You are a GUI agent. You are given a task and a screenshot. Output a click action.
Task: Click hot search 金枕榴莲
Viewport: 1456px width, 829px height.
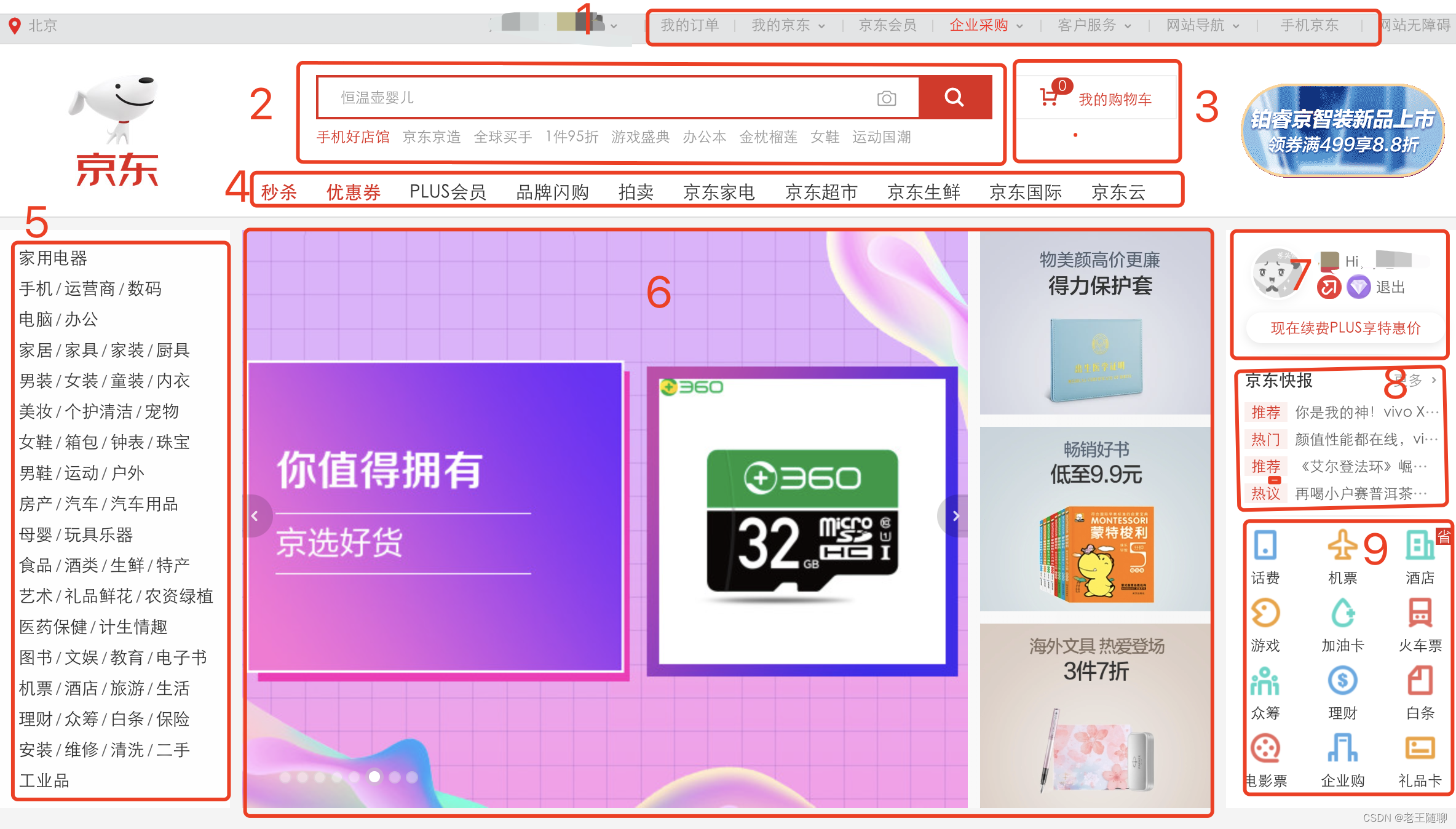(x=768, y=137)
